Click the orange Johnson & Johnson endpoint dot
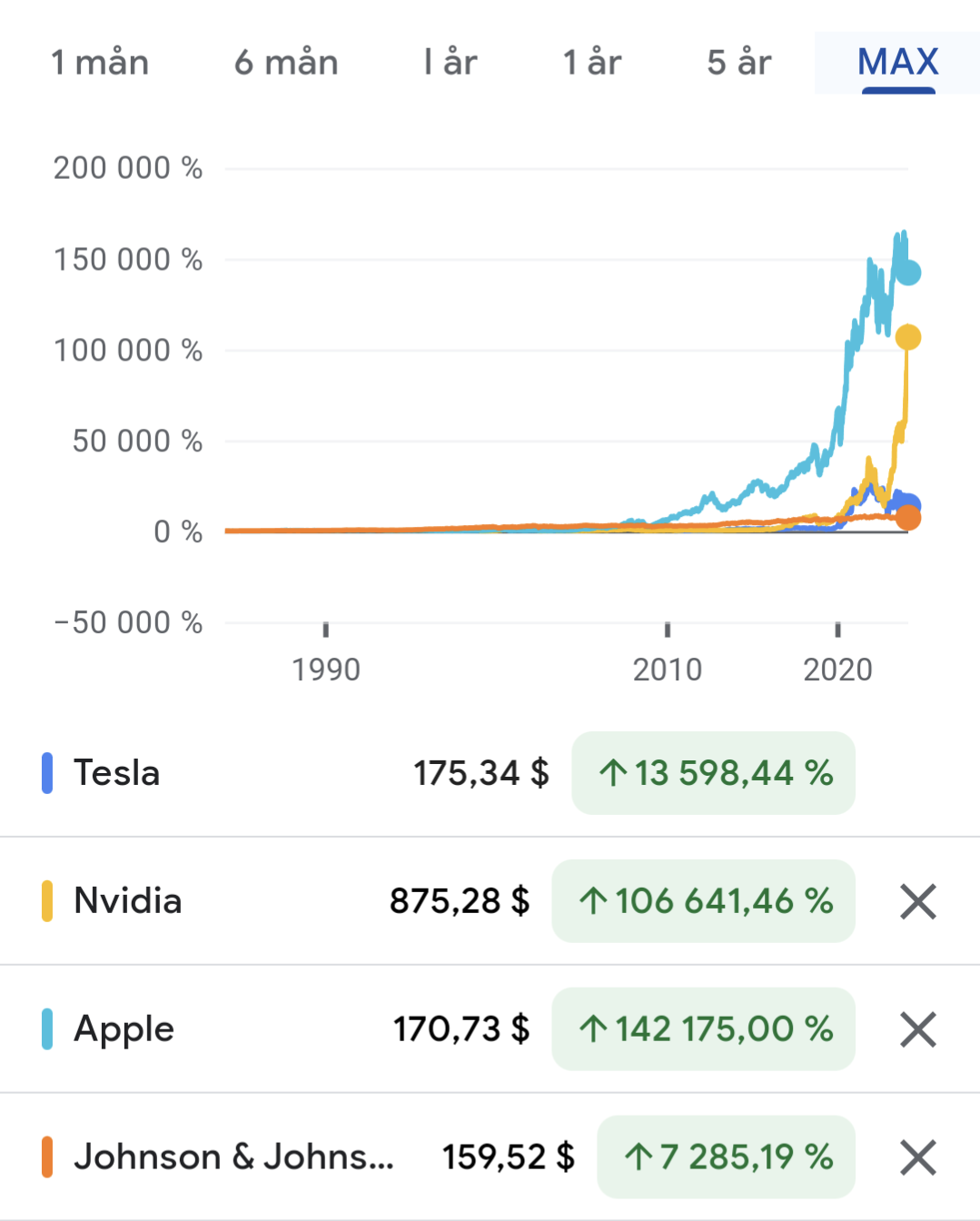Screen dimensions: 980x1221 (908, 518)
